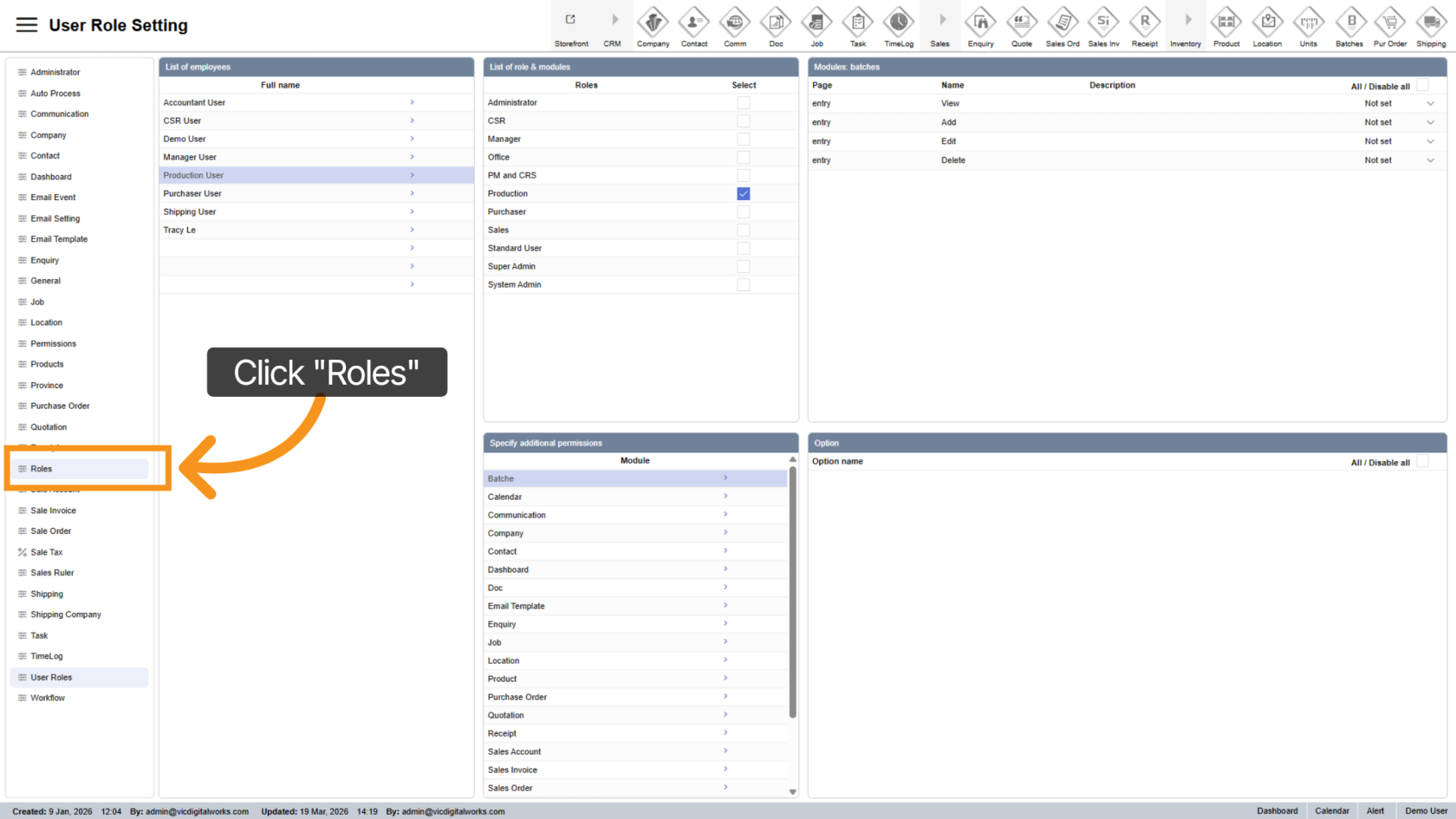The width and height of the screenshot is (1456, 819).
Task: Expand the Delete permission dropdown
Action: [x=1430, y=160]
